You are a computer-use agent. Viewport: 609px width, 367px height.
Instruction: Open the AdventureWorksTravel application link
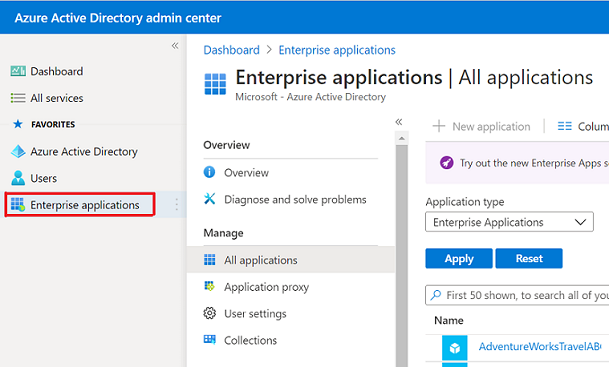(540, 346)
